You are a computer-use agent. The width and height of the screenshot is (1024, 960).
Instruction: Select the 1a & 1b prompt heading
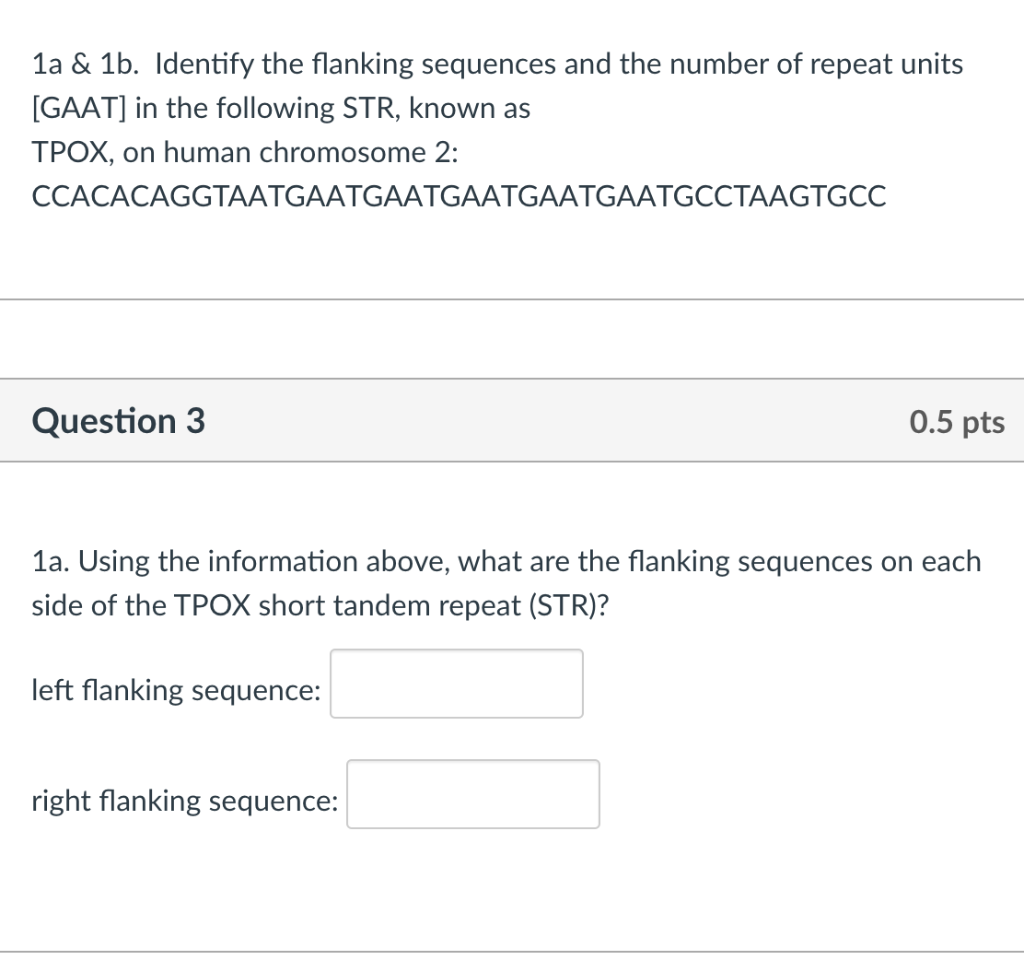497,64
